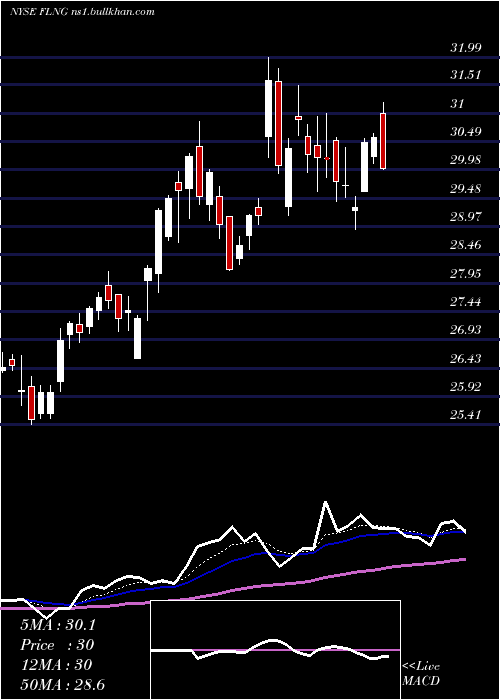The width and height of the screenshot is (500, 700).
Task: Click the 26.43 price axis label
Action: tap(466, 359)
